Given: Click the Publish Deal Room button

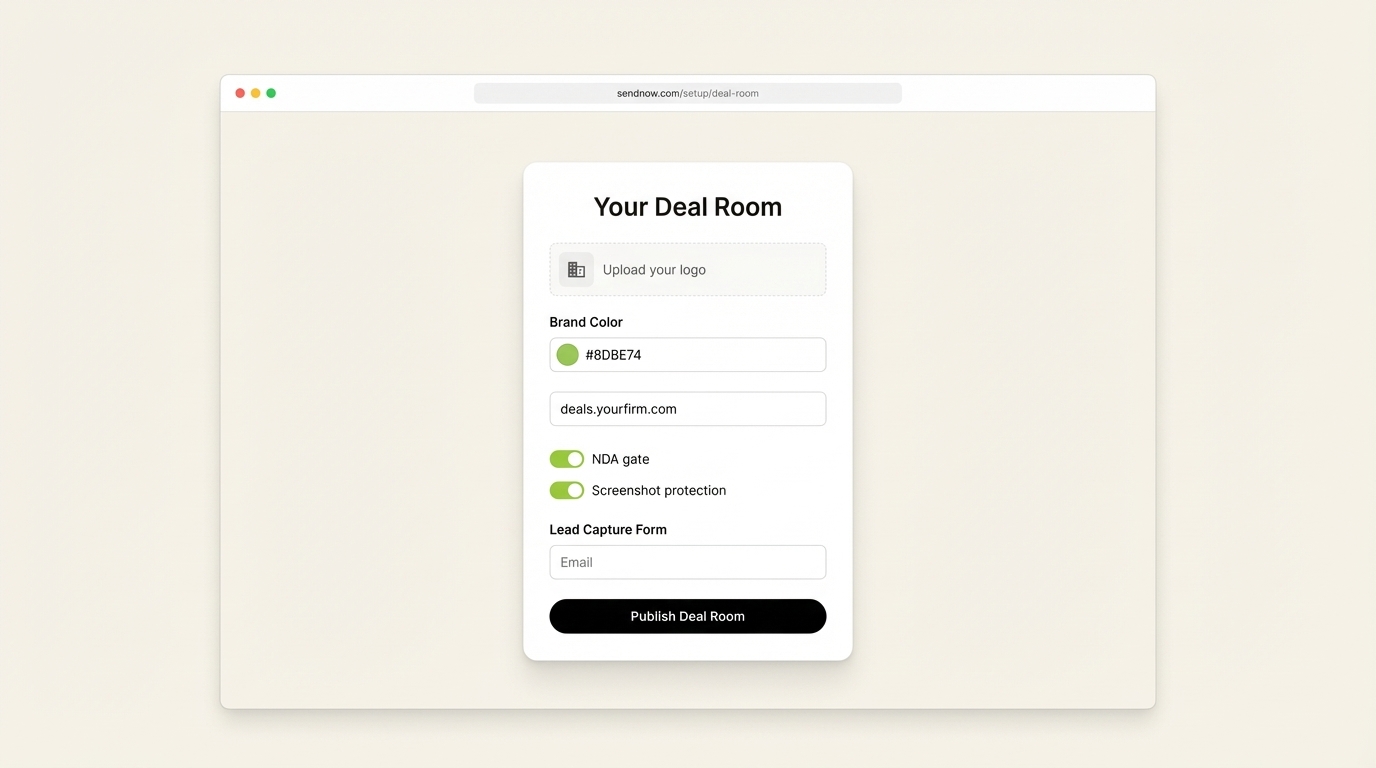Looking at the screenshot, I should 687,616.
